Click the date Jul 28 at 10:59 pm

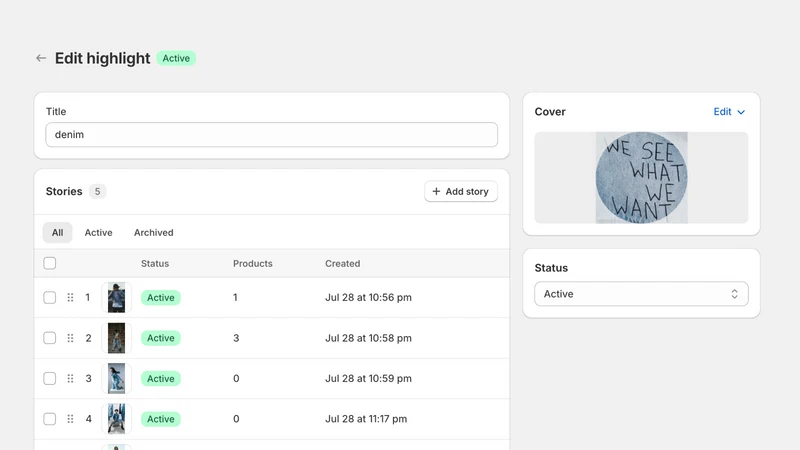click(x=368, y=379)
